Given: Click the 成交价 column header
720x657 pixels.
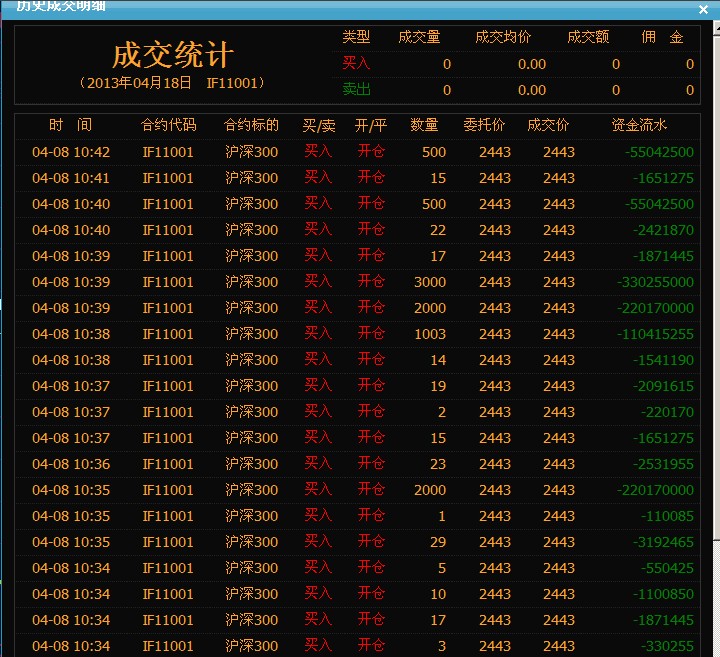Looking at the screenshot, I should pyautogui.click(x=548, y=126).
